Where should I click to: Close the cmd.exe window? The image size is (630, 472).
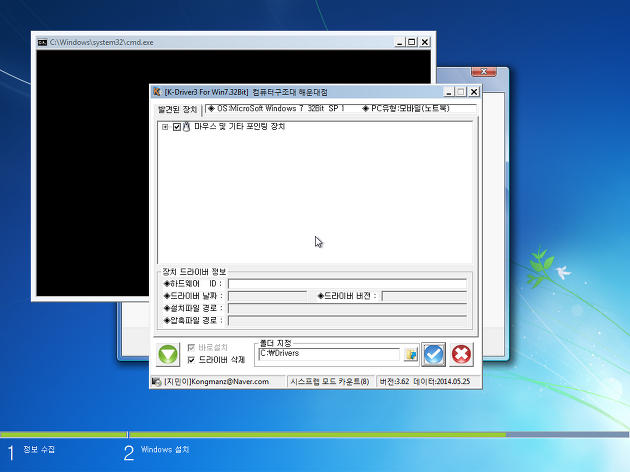(x=425, y=42)
